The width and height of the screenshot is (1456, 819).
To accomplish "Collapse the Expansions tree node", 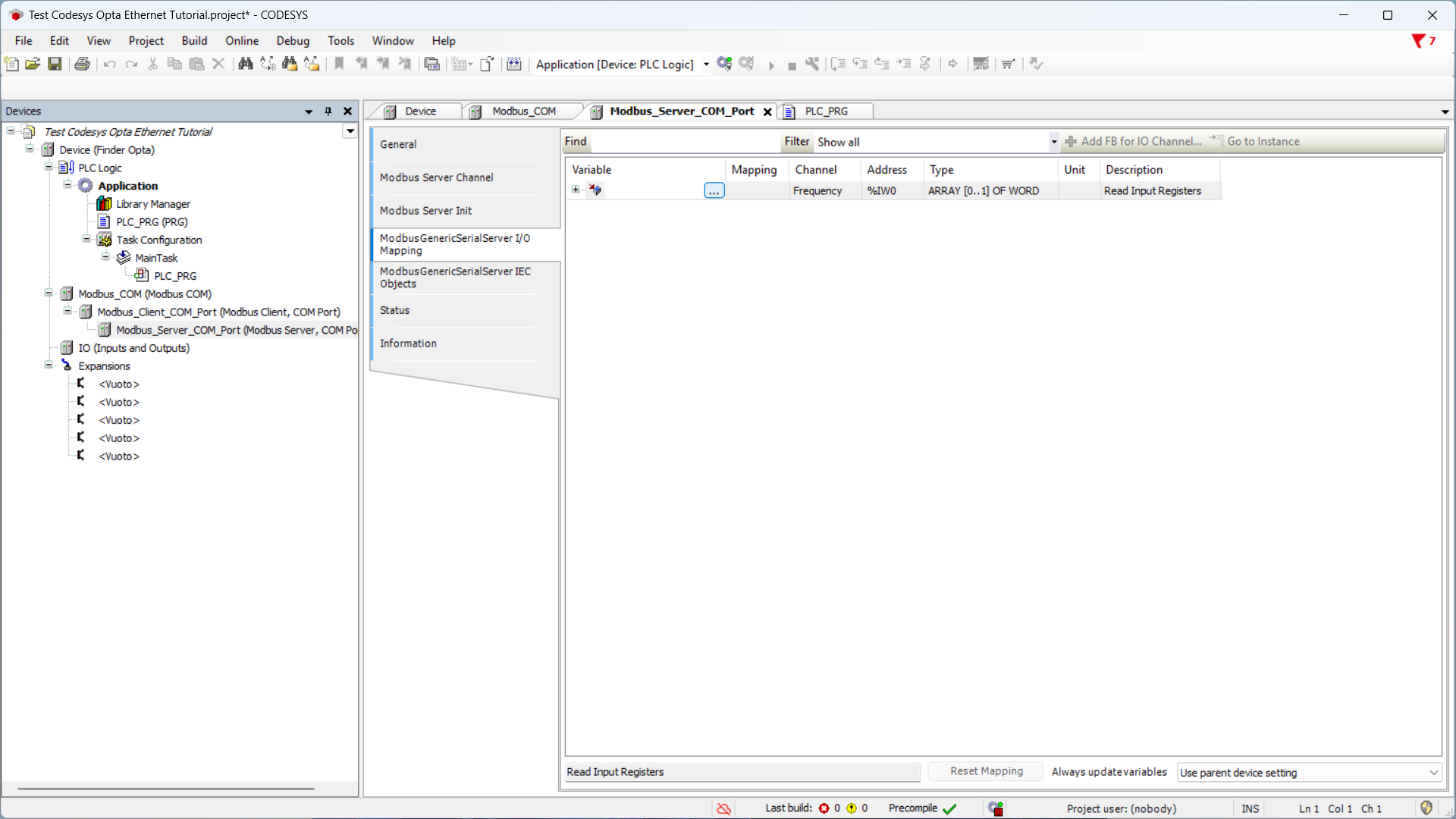I will [x=49, y=366].
